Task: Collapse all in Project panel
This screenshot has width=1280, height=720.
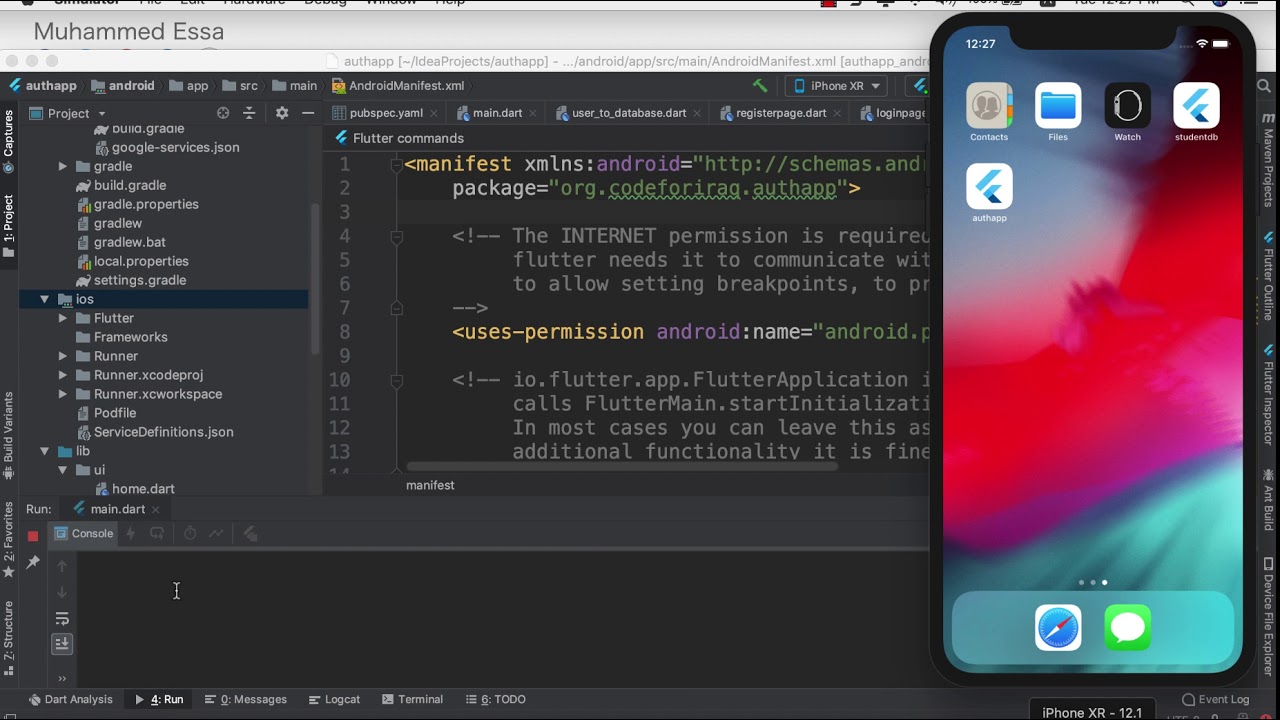Action: (250, 113)
